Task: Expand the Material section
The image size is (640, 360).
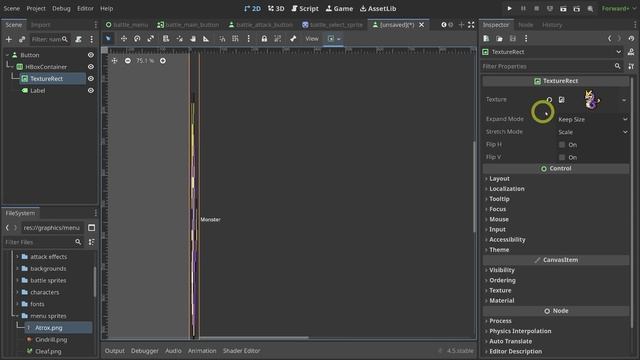Action: pyautogui.click(x=502, y=300)
